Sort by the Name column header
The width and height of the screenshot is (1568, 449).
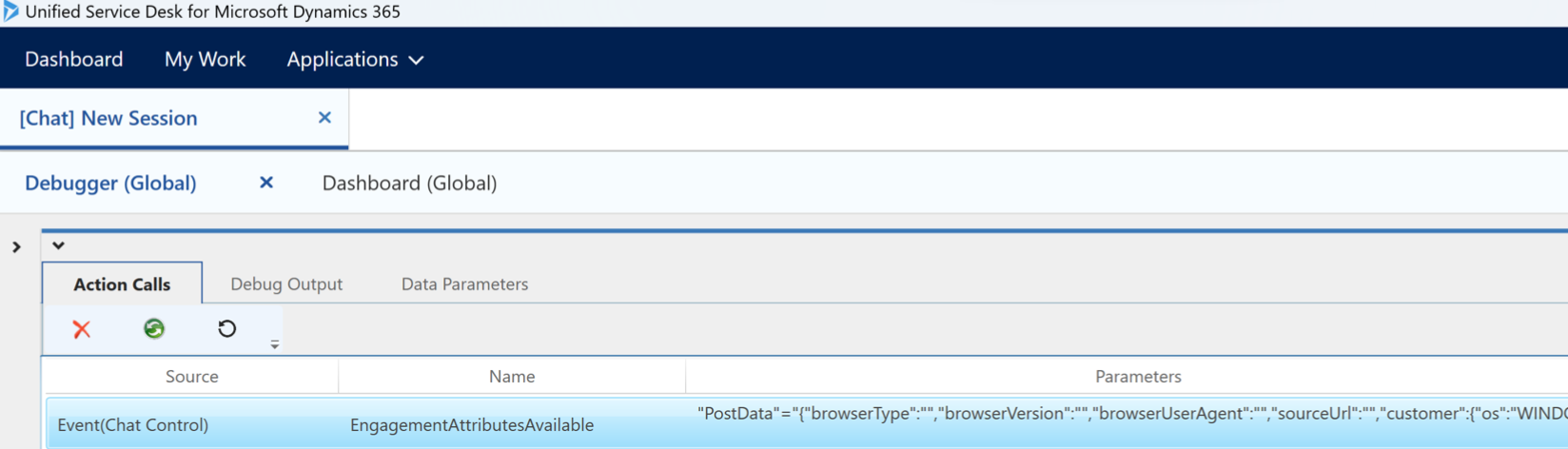pyautogui.click(x=512, y=376)
